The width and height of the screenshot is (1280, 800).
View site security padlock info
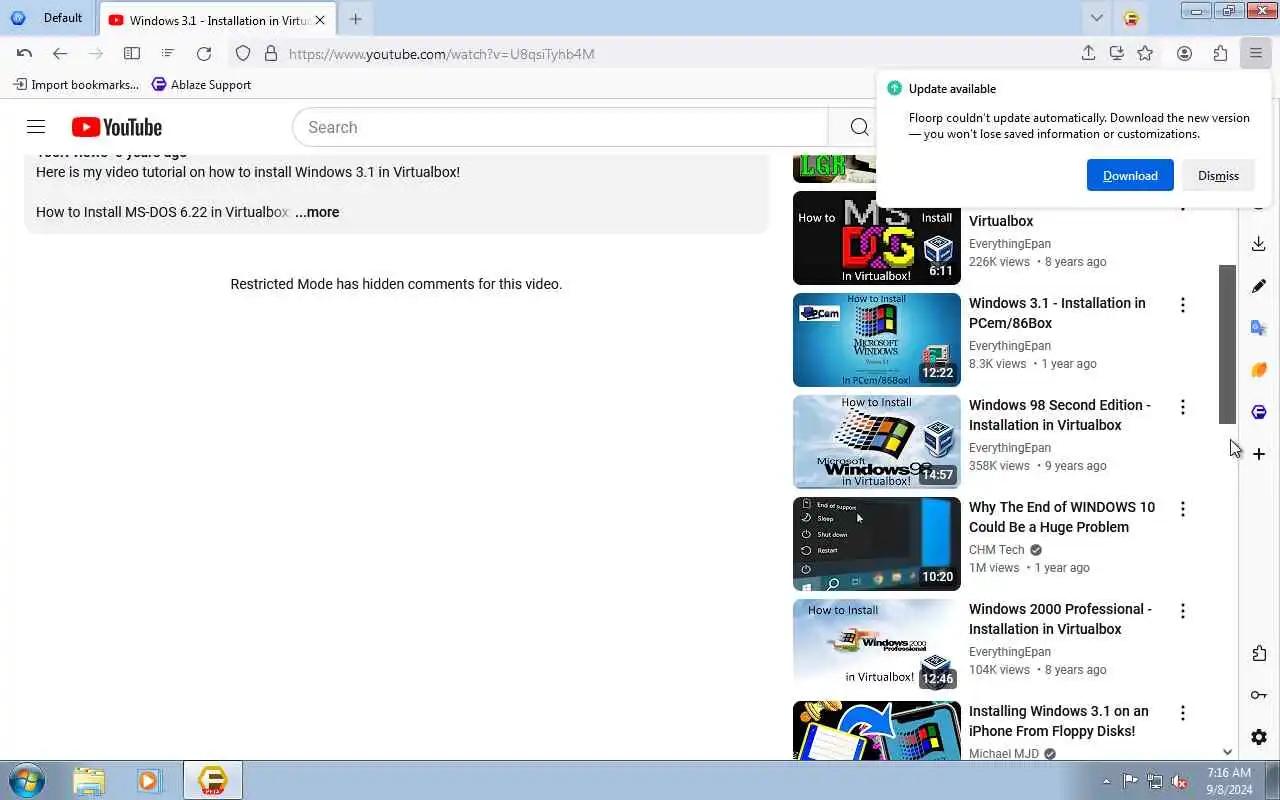[x=270, y=54]
